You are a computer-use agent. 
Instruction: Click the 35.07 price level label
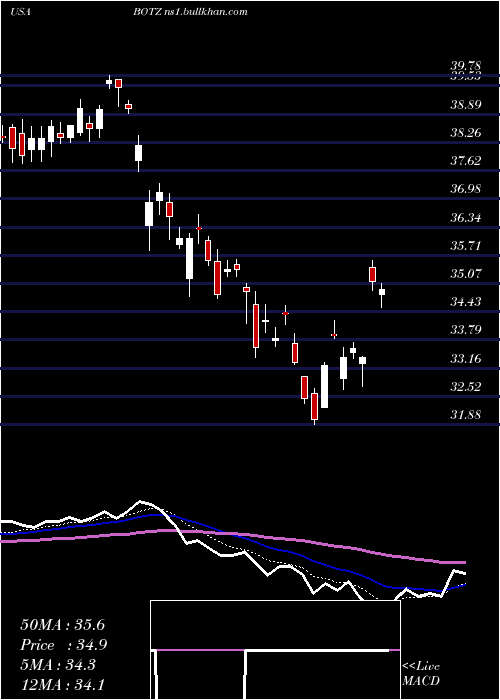click(466, 274)
